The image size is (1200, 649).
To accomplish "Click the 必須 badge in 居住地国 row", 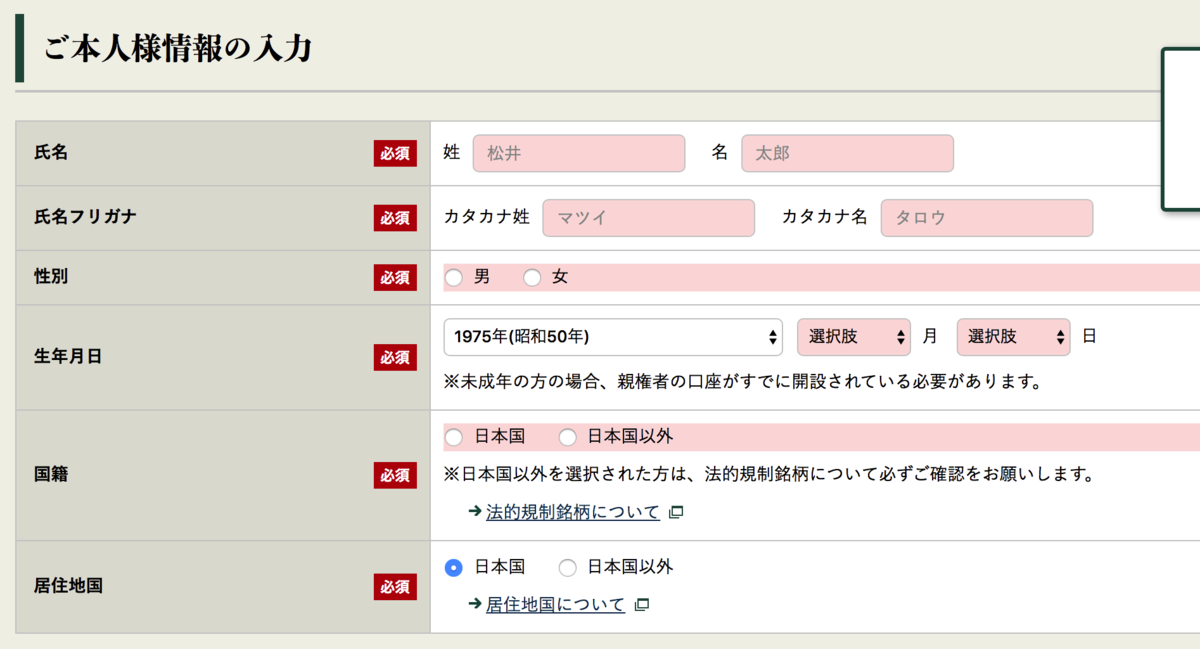I will pos(395,586).
